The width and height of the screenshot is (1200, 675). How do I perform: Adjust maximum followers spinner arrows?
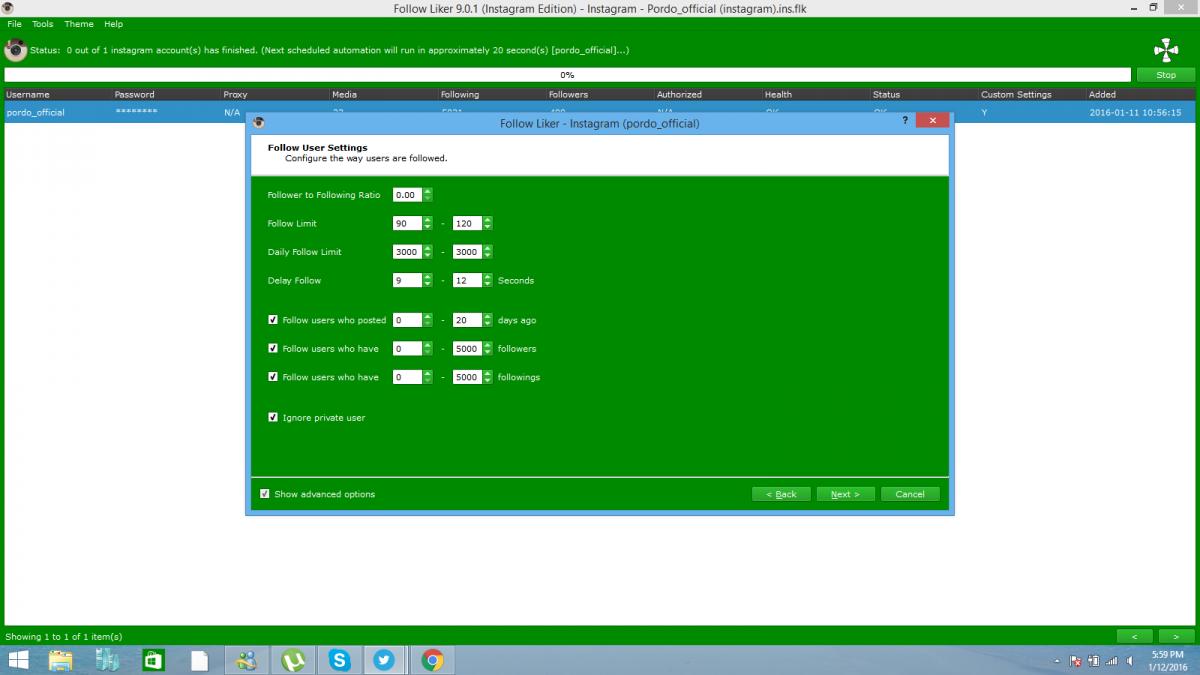pyautogui.click(x=488, y=348)
